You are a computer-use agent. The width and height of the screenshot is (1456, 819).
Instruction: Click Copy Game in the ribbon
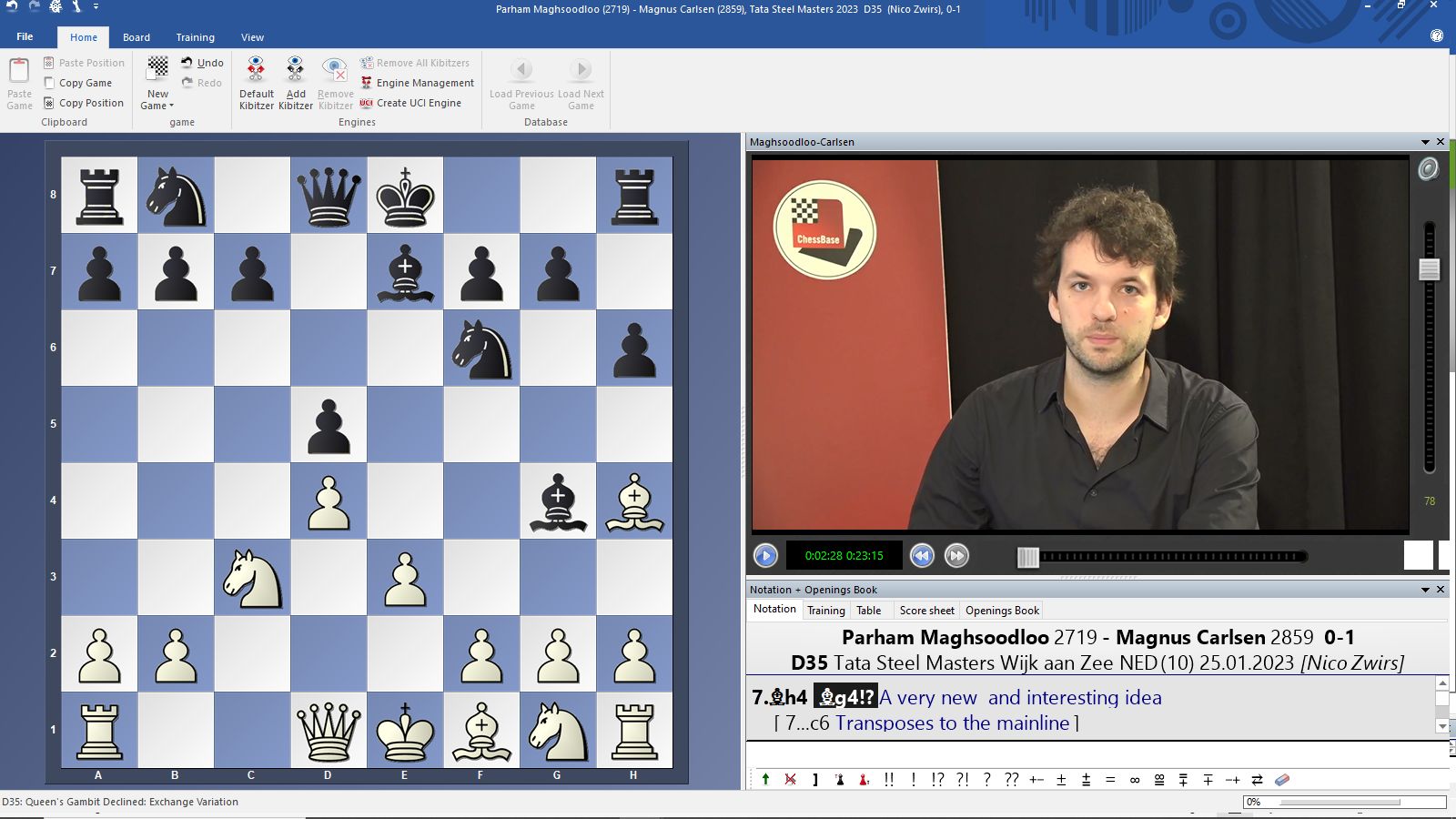coord(78,83)
